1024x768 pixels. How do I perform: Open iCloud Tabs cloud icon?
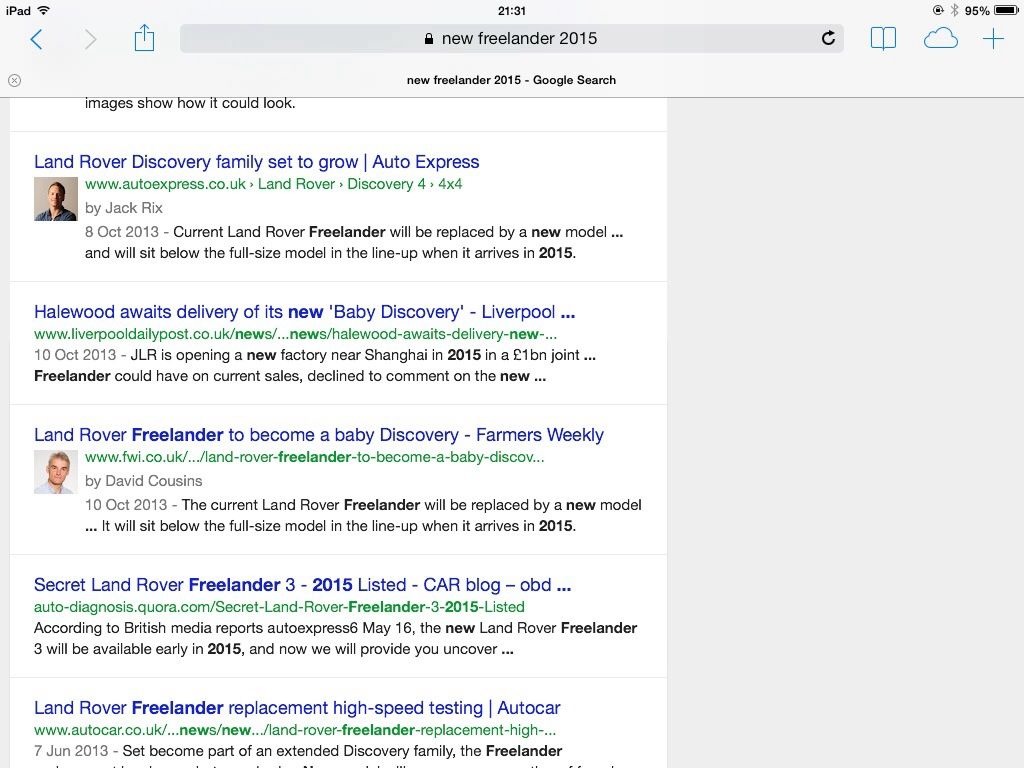tap(940, 39)
